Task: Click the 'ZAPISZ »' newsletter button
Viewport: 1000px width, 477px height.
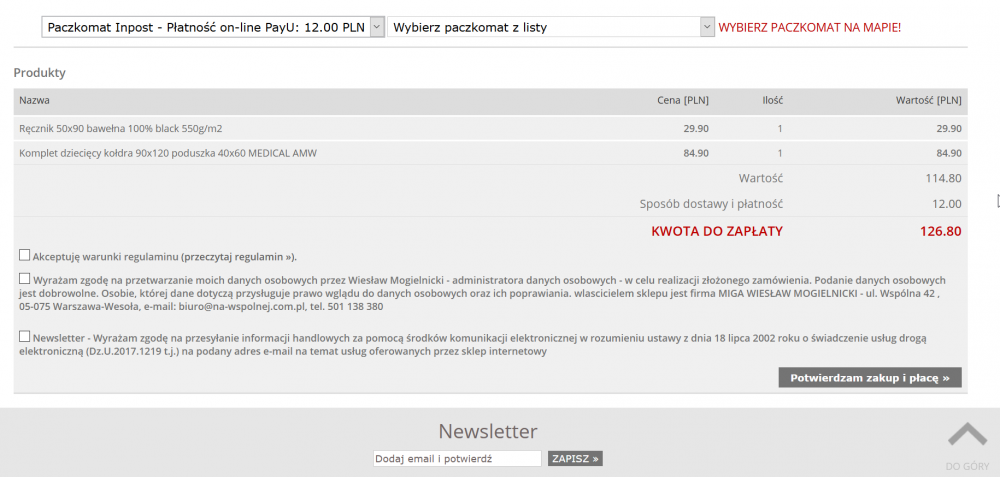Action: [575, 459]
